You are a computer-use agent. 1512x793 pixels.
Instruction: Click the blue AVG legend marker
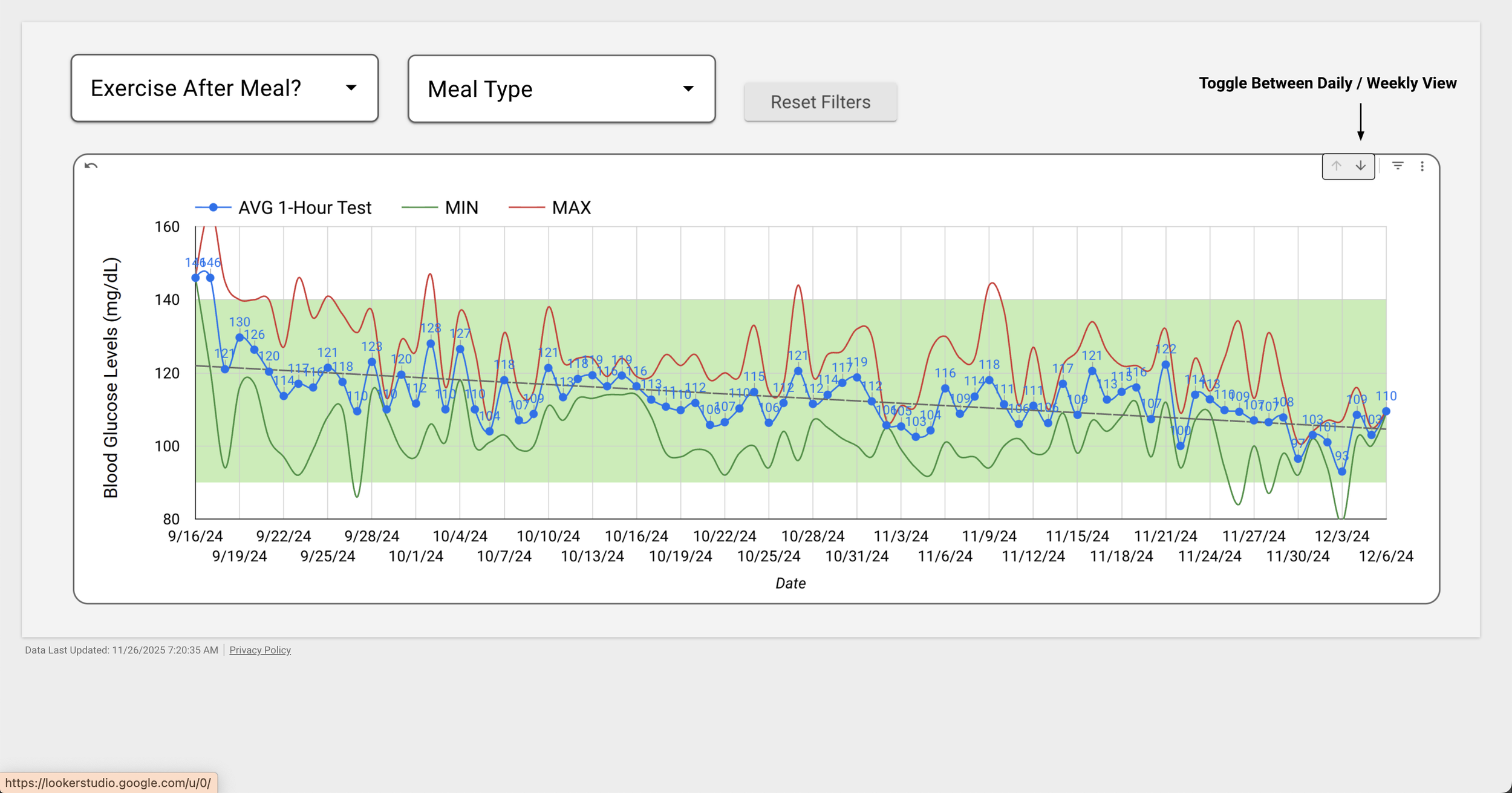pos(213,207)
